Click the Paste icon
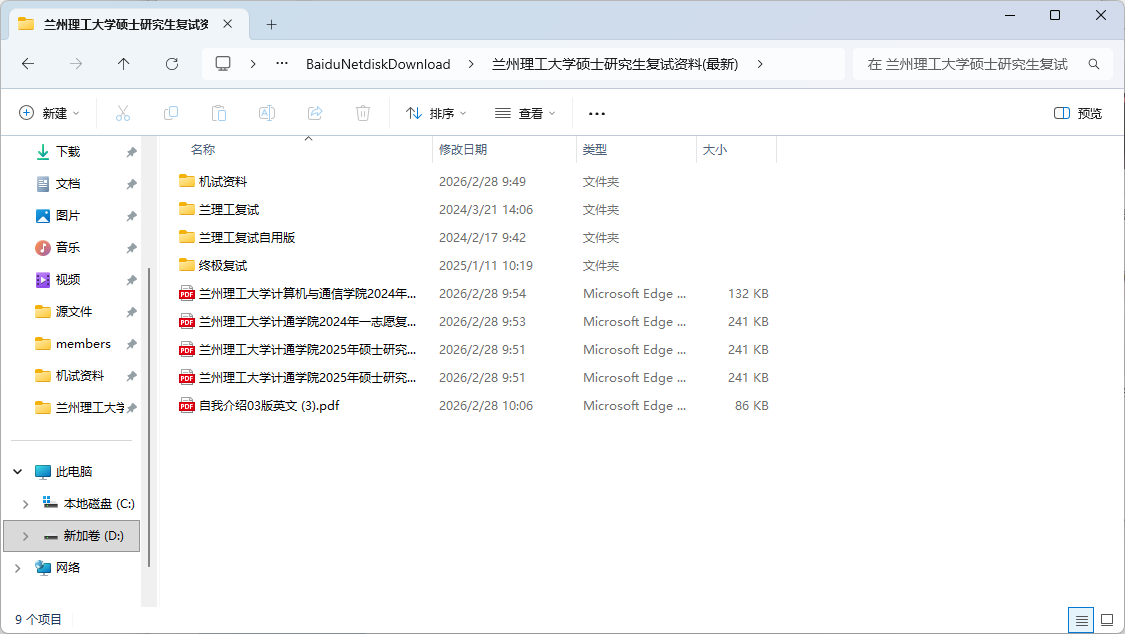Viewport: 1125px width, 634px height. pyautogui.click(x=218, y=113)
